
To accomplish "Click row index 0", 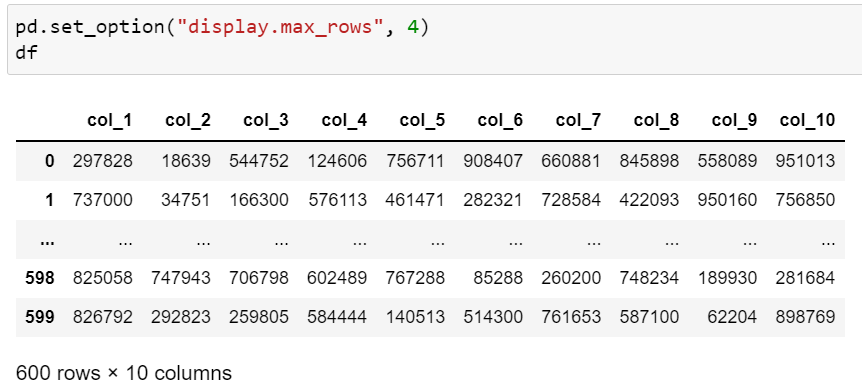I will click(x=49, y=161).
